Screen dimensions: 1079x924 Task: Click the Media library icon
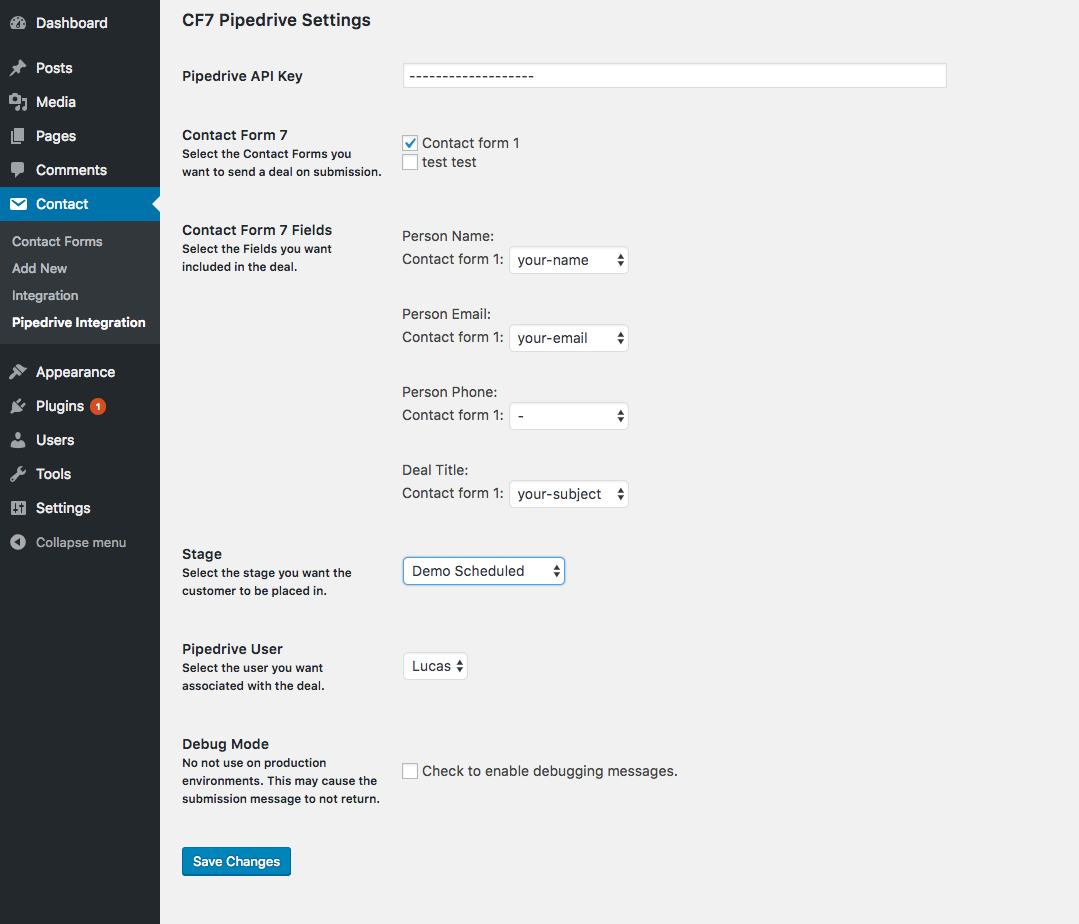pos(18,102)
